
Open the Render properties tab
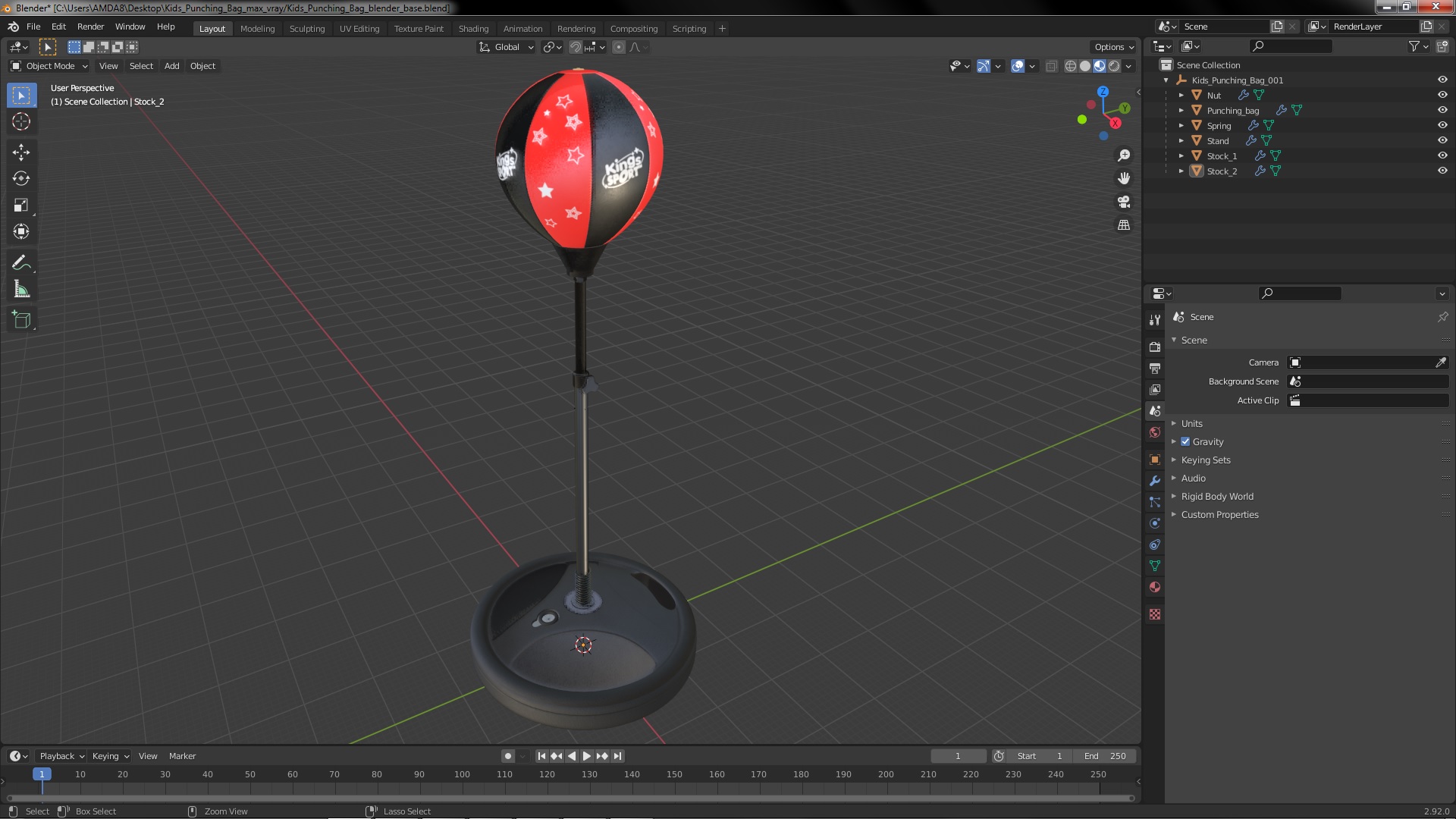pyautogui.click(x=1154, y=347)
